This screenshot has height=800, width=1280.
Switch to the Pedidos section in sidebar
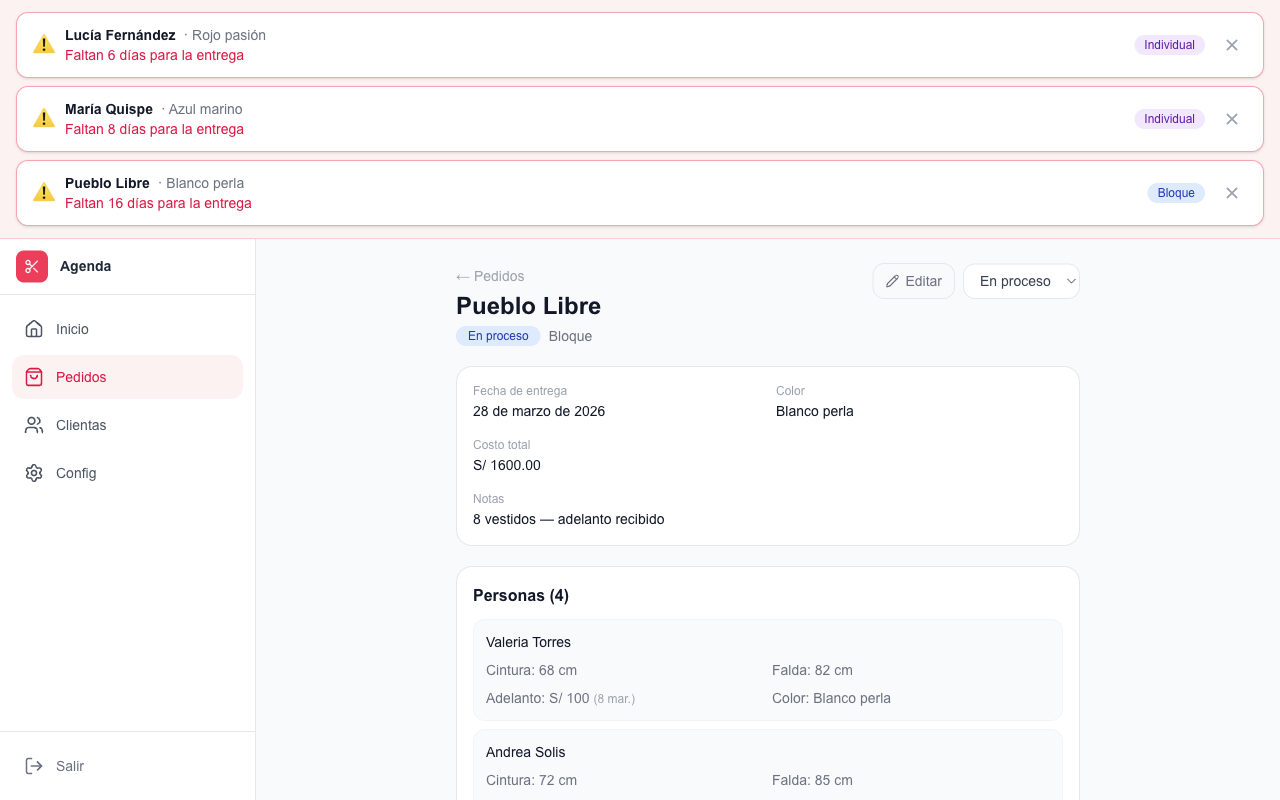[82, 377]
